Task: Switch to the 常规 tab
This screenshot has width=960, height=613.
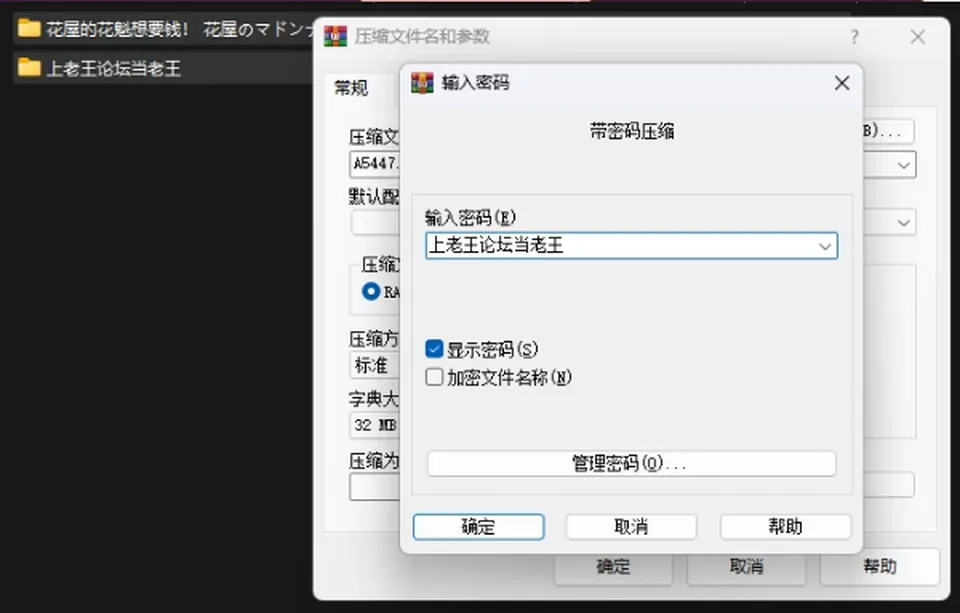Action: (351, 88)
